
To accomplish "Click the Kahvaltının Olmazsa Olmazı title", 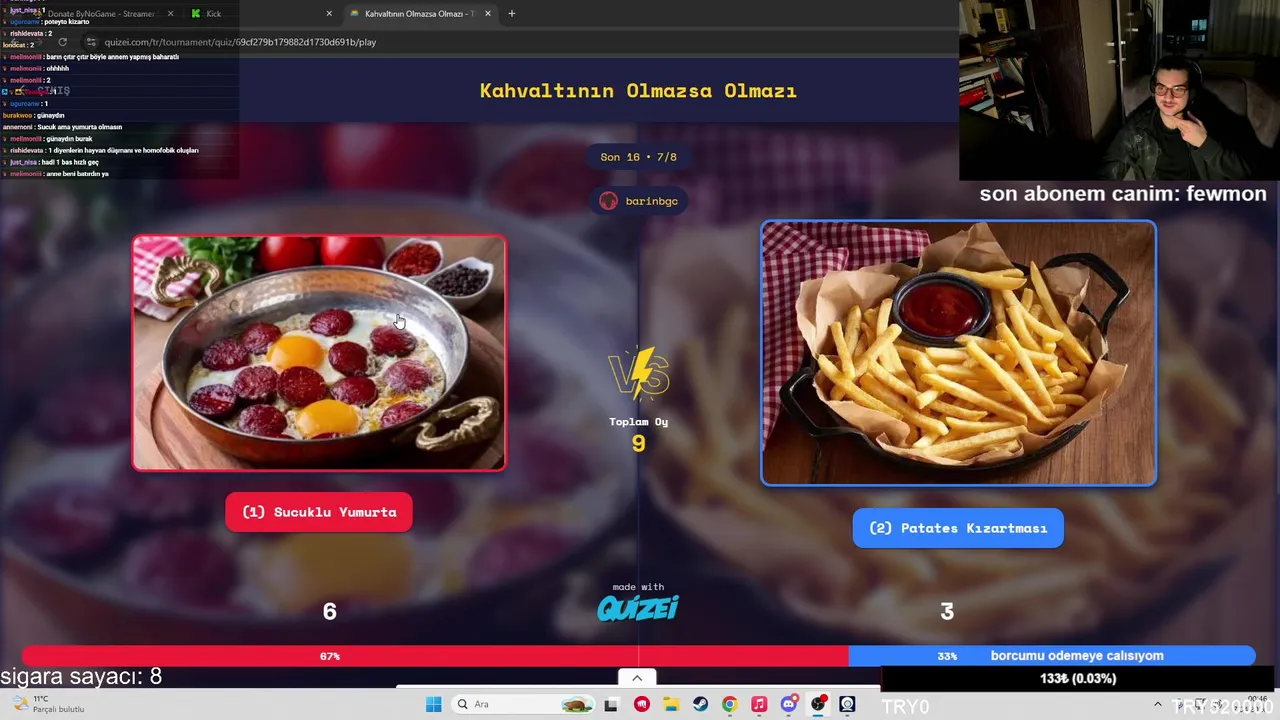I will point(638,91).
